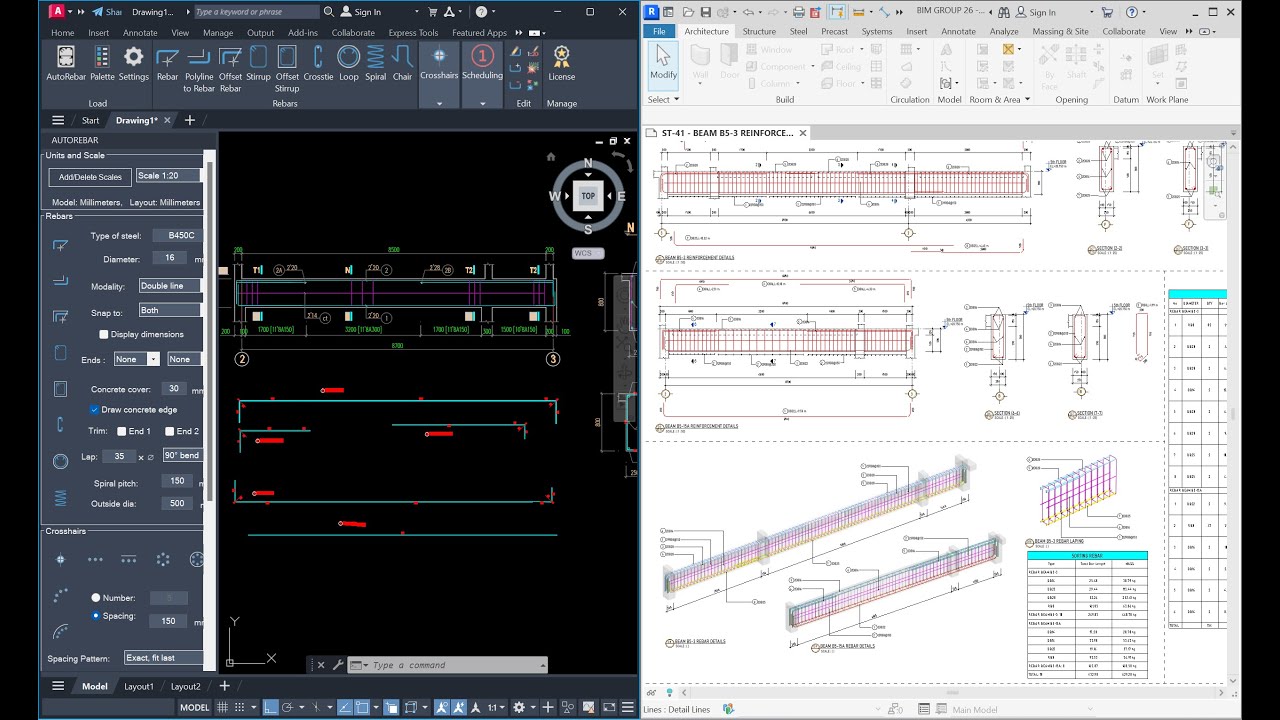The width and height of the screenshot is (1280, 720).
Task: Select the Stirrup tool
Action: [x=258, y=63]
